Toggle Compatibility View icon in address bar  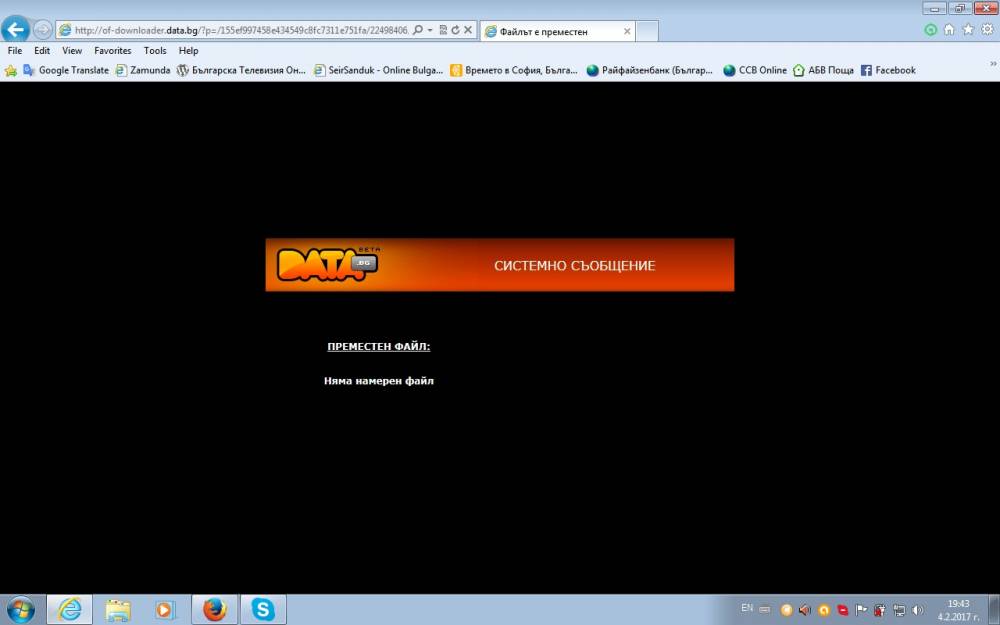pyautogui.click(x=443, y=30)
